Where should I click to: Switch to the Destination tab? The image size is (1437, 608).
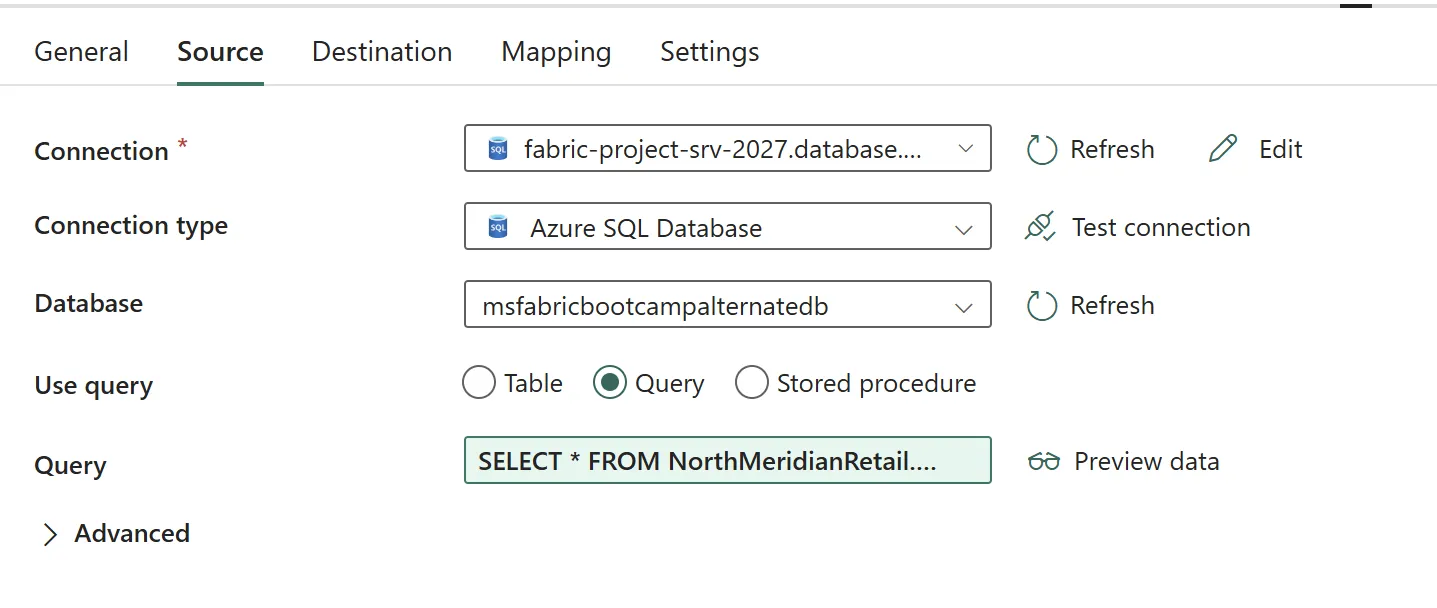point(382,52)
